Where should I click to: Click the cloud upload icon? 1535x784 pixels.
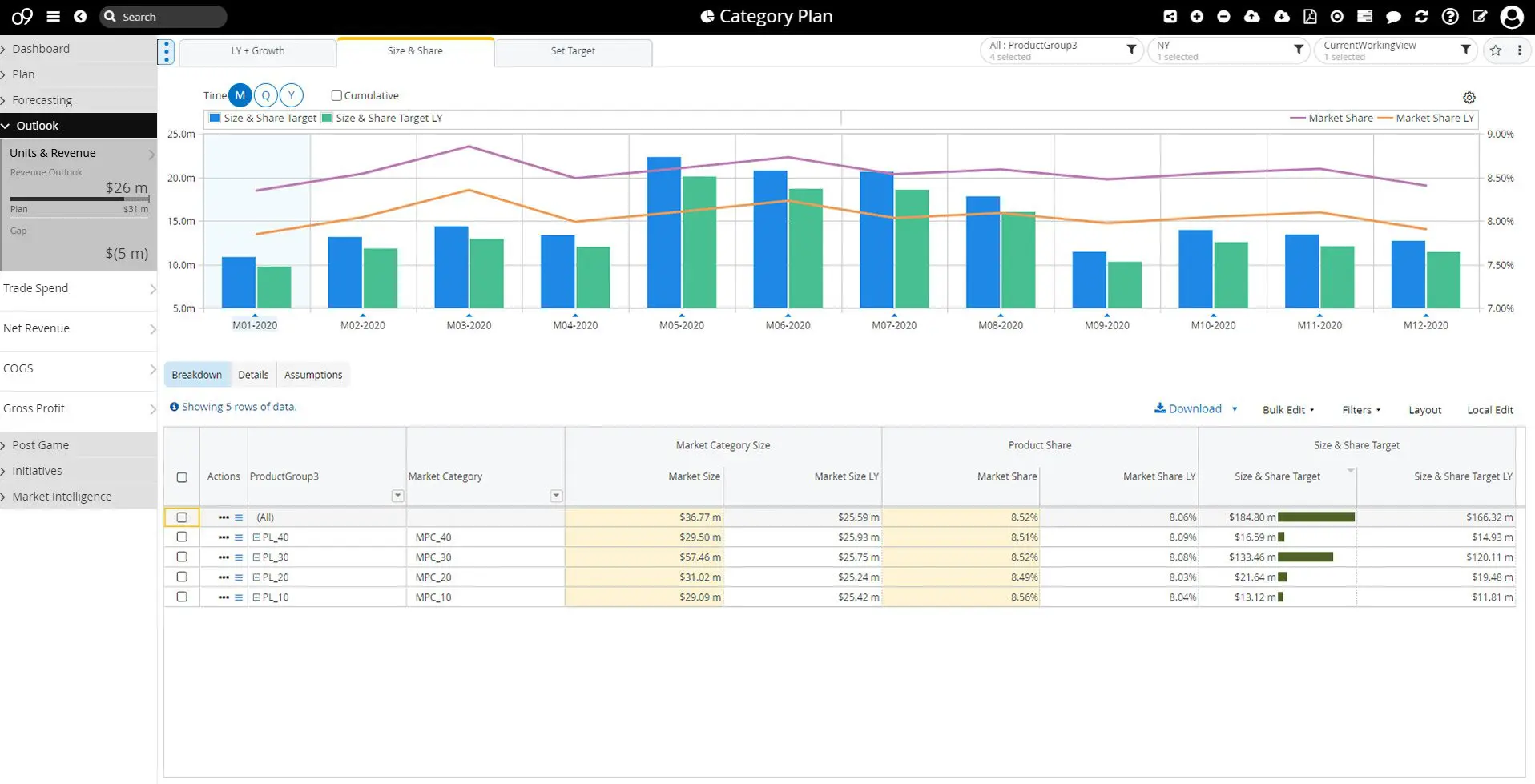click(x=1251, y=17)
